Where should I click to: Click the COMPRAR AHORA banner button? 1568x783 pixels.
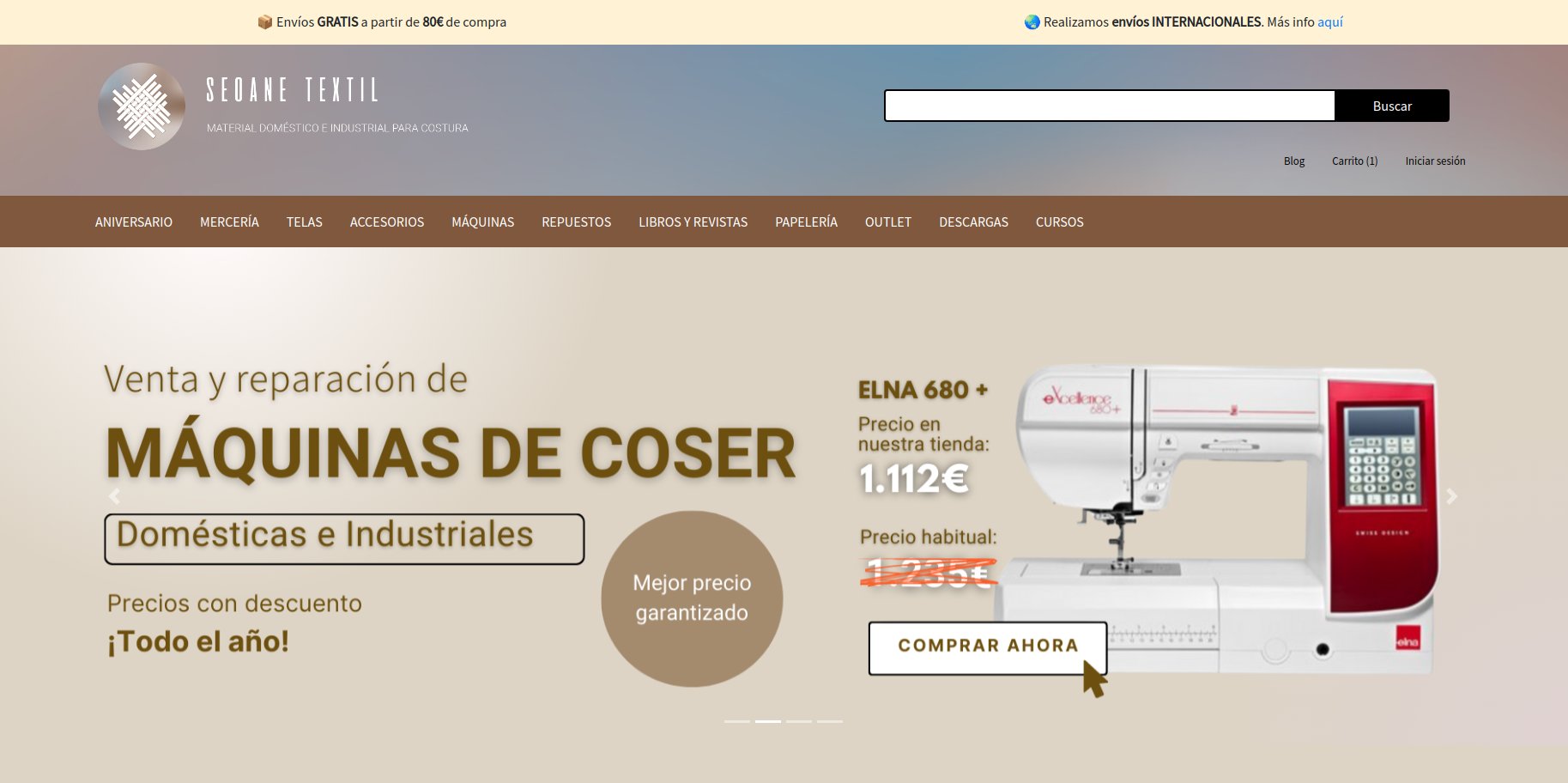tap(988, 648)
